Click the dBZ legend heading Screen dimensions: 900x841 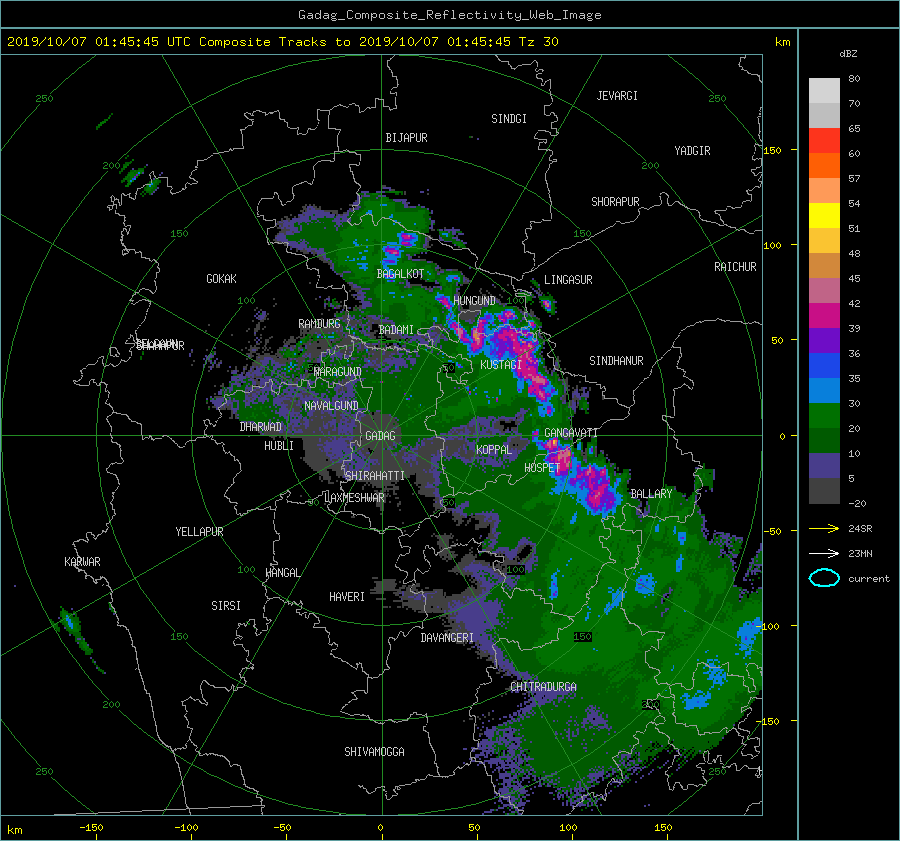[848, 53]
